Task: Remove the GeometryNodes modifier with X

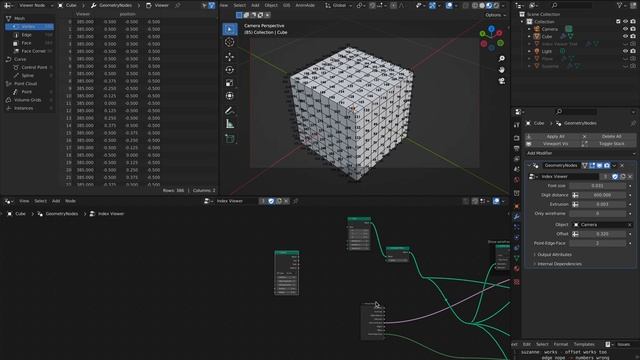Action: coord(622,165)
